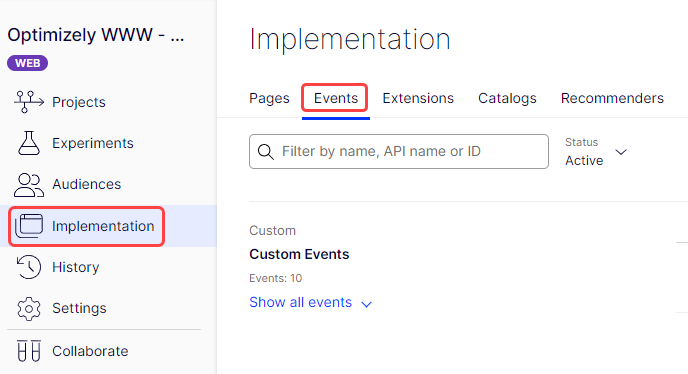Image resolution: width=688 pixels, height=374 pixels.
Task: Open the Extensions tab
Action: pos(418,98)
